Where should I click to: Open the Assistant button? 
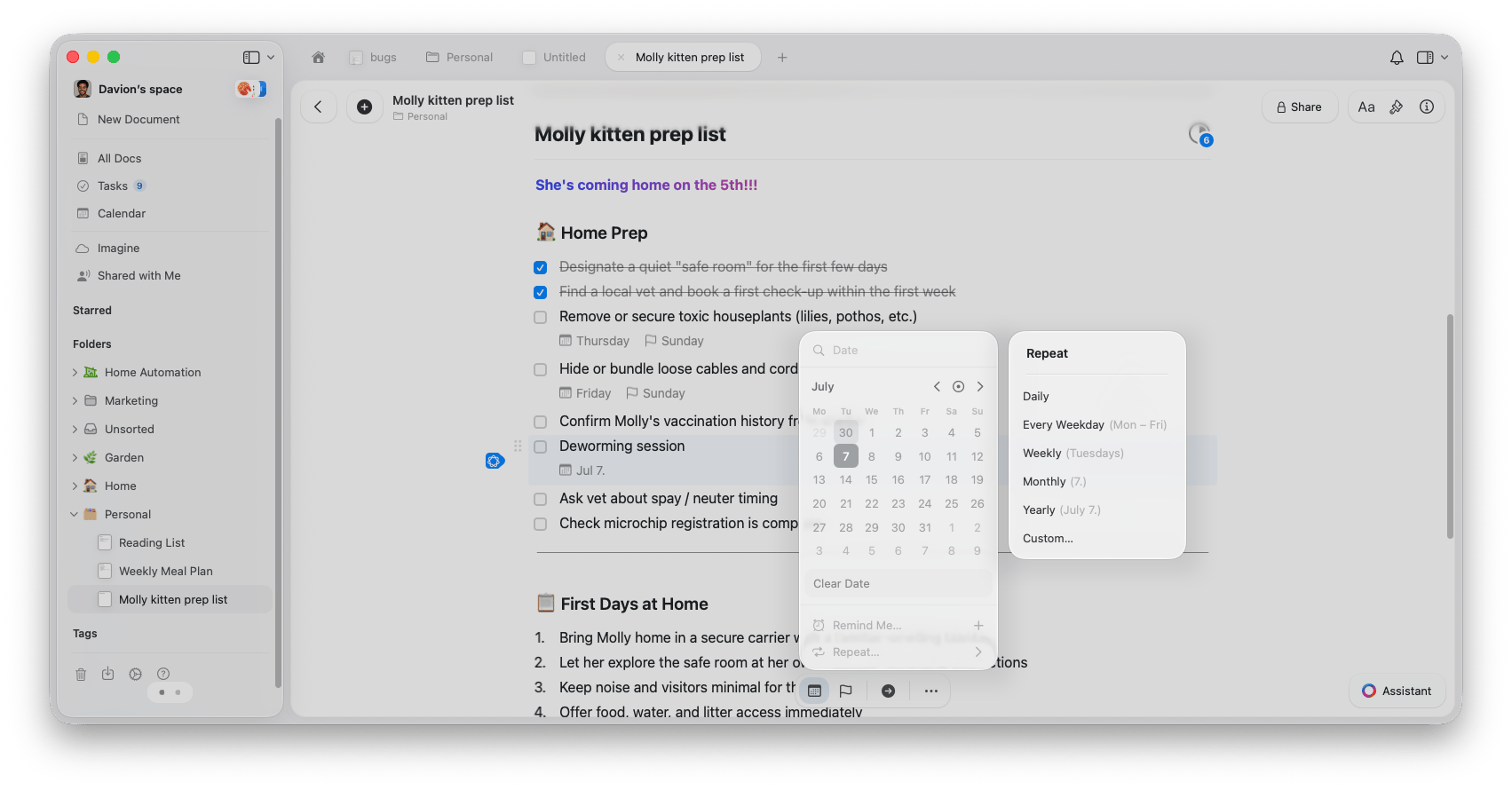pos(1397,691)
